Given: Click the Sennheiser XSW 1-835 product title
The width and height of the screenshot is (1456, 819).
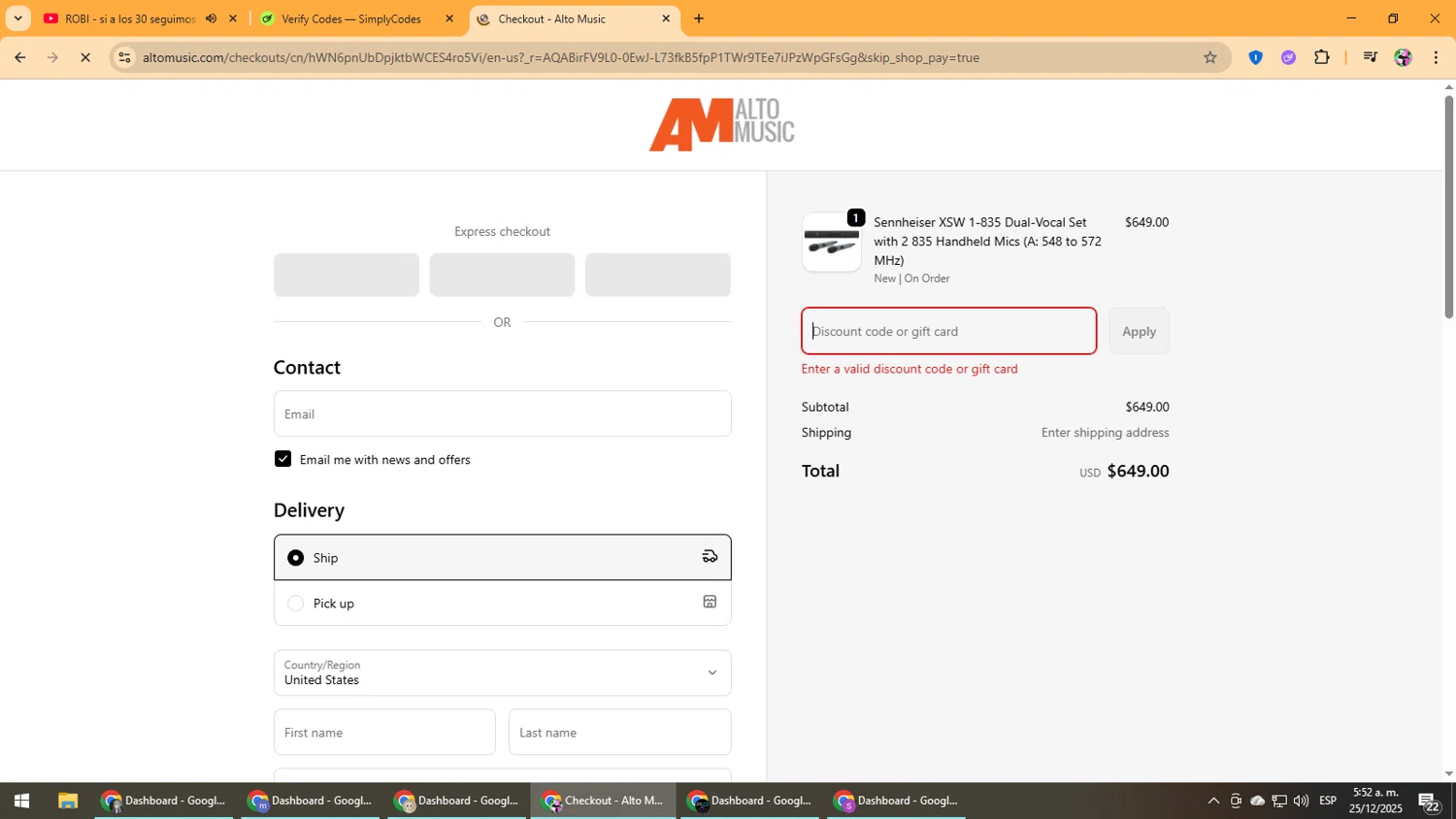Looking at the screenshot, I should (988, 241).
